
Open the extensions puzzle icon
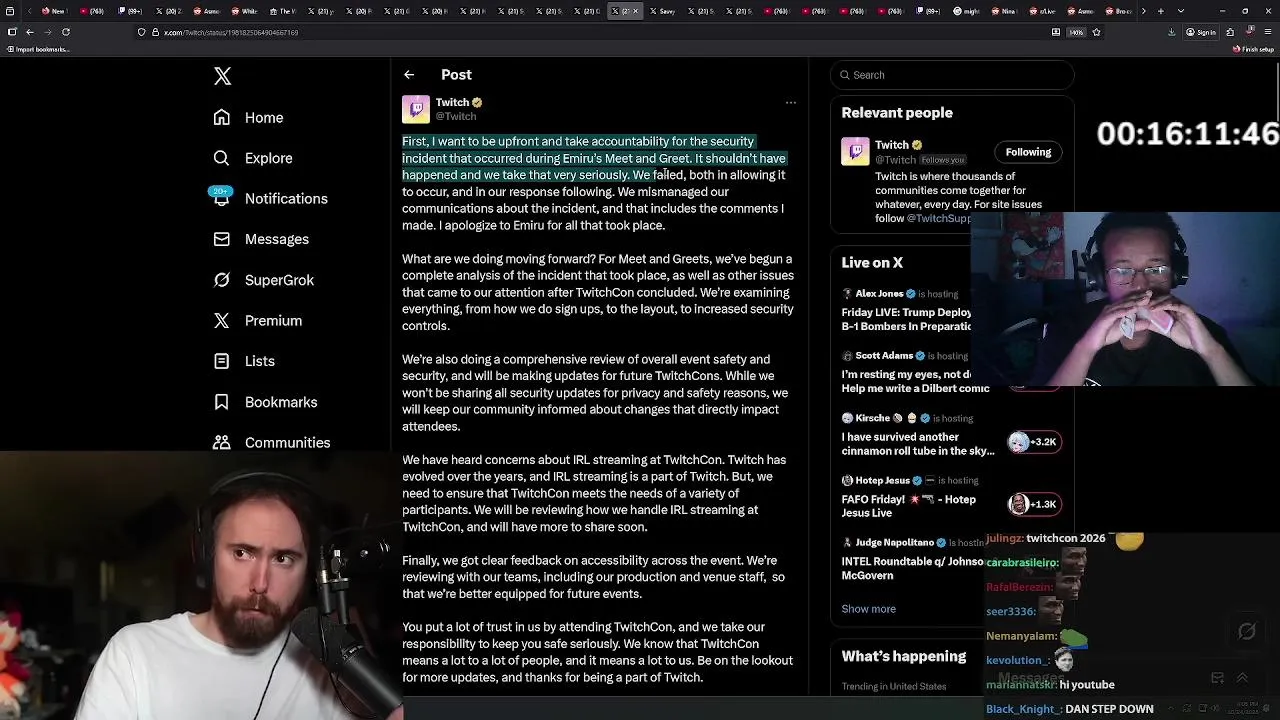click(x=1230, y=32)
